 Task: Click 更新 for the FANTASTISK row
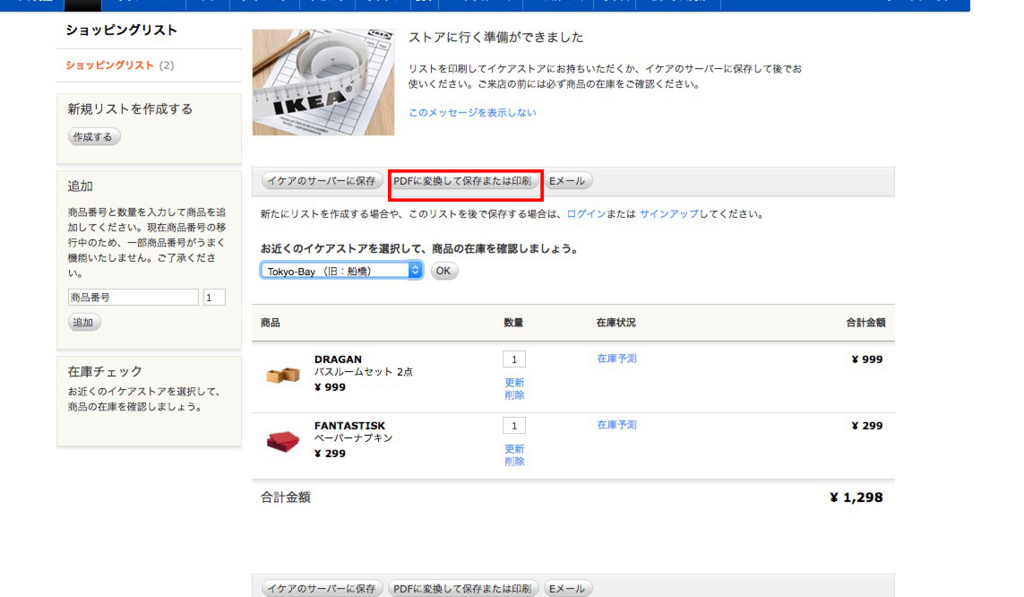[x=514, y=449]
